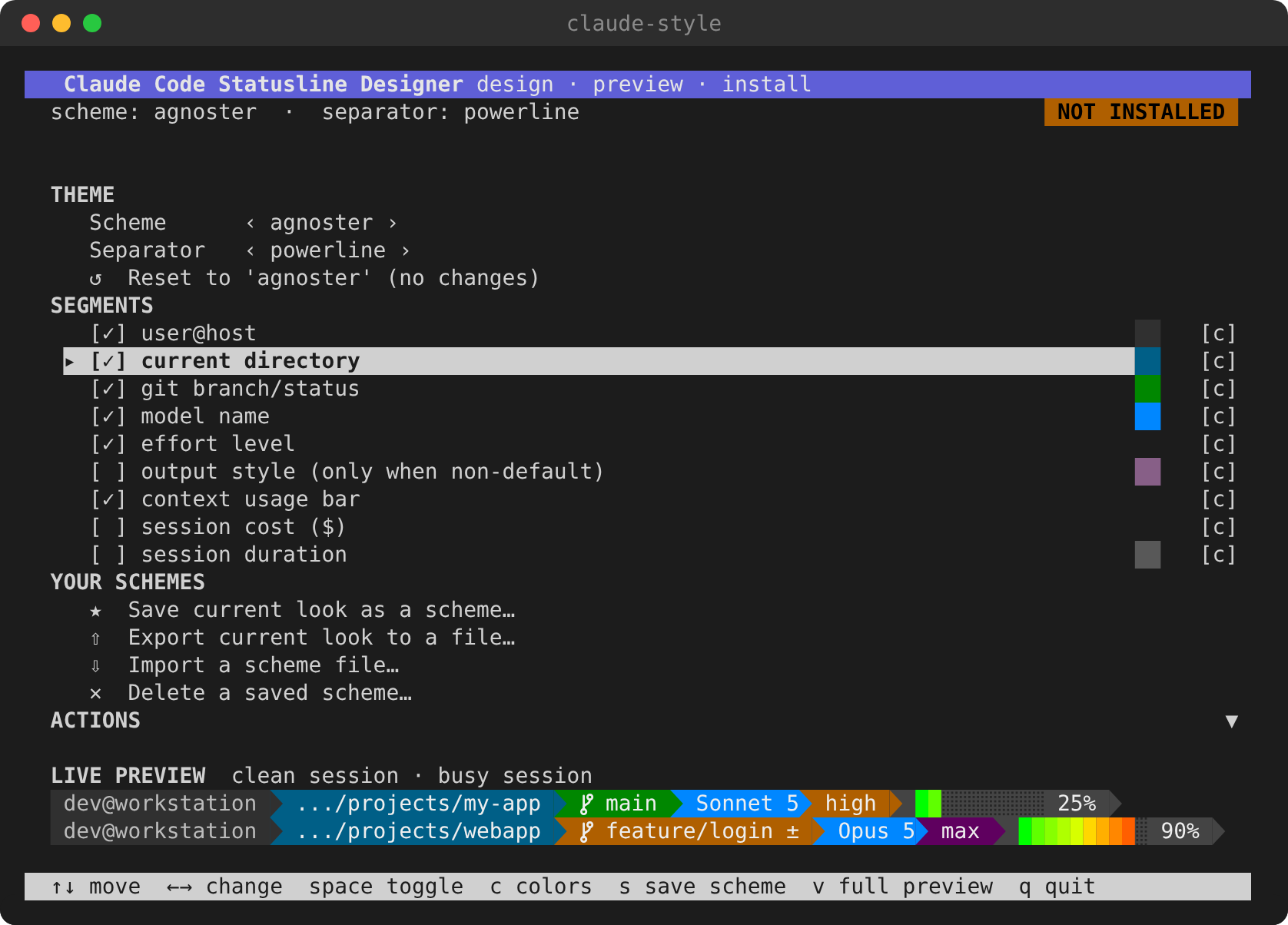1288x925 pixels.
Task: Select Import a scheme file…
Action: (x=264, y=665)
